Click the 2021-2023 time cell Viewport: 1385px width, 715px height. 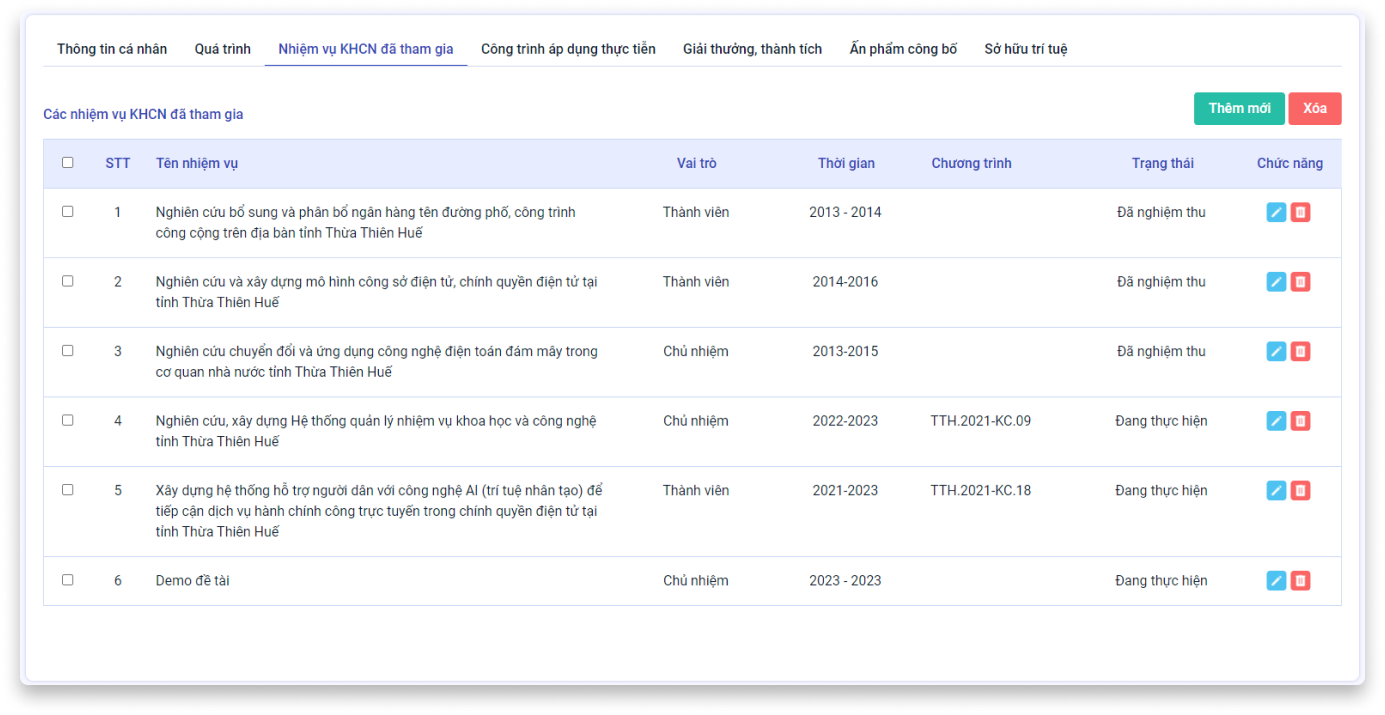(846, 490)
